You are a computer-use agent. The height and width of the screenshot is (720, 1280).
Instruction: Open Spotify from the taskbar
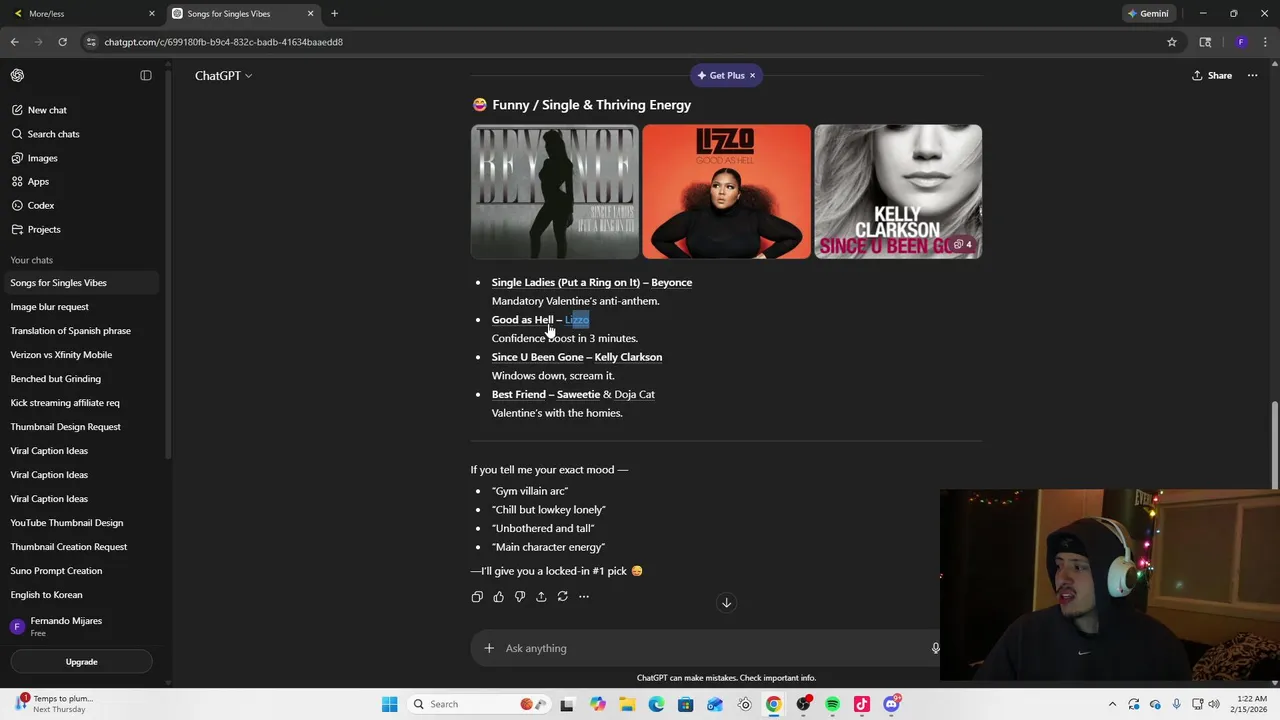coord(832,704)
